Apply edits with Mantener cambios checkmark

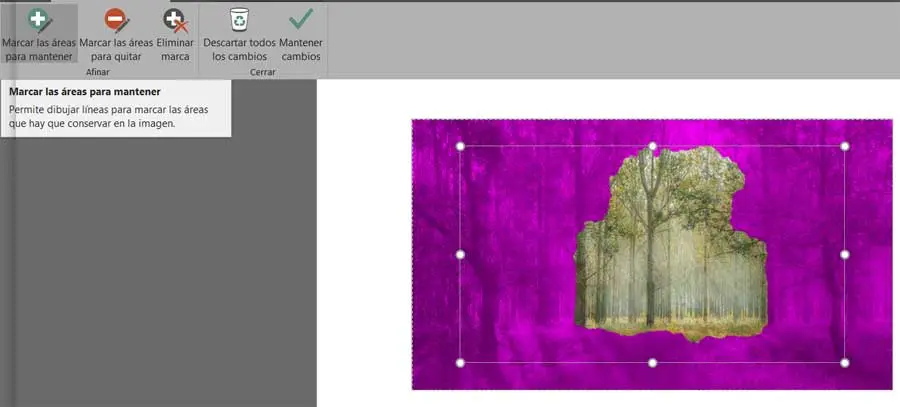coord(301,20)
